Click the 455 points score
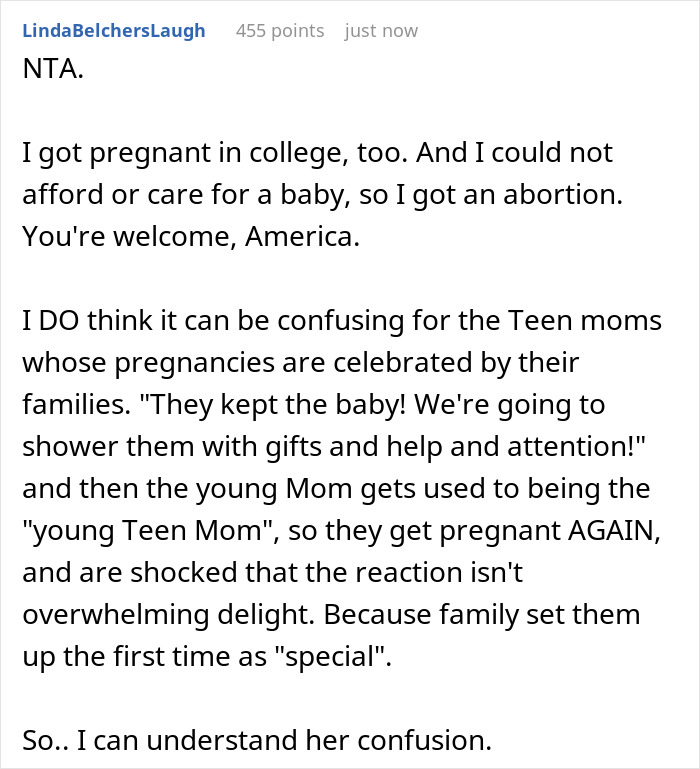Screen dimensions: 700x769 coord(280,31)
